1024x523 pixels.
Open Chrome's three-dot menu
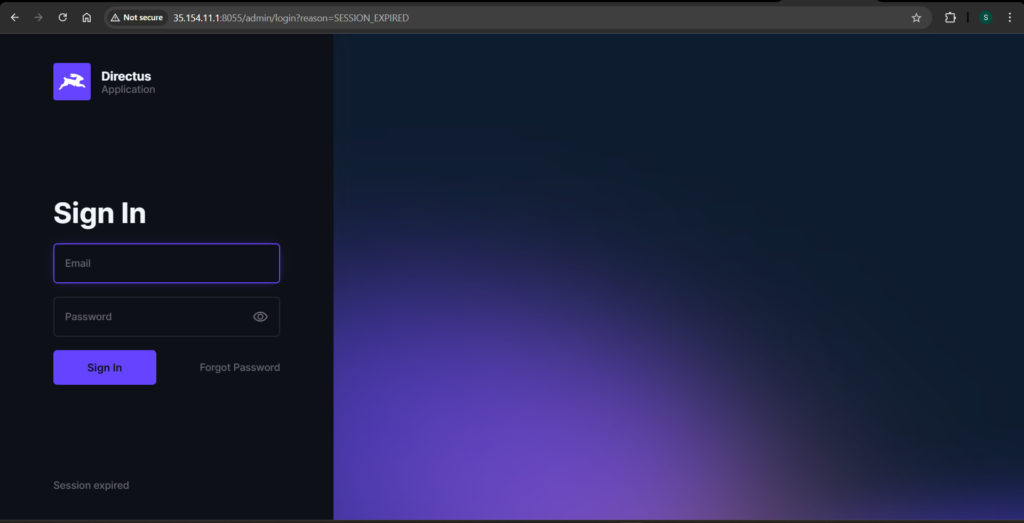[x=1010, y=18]
